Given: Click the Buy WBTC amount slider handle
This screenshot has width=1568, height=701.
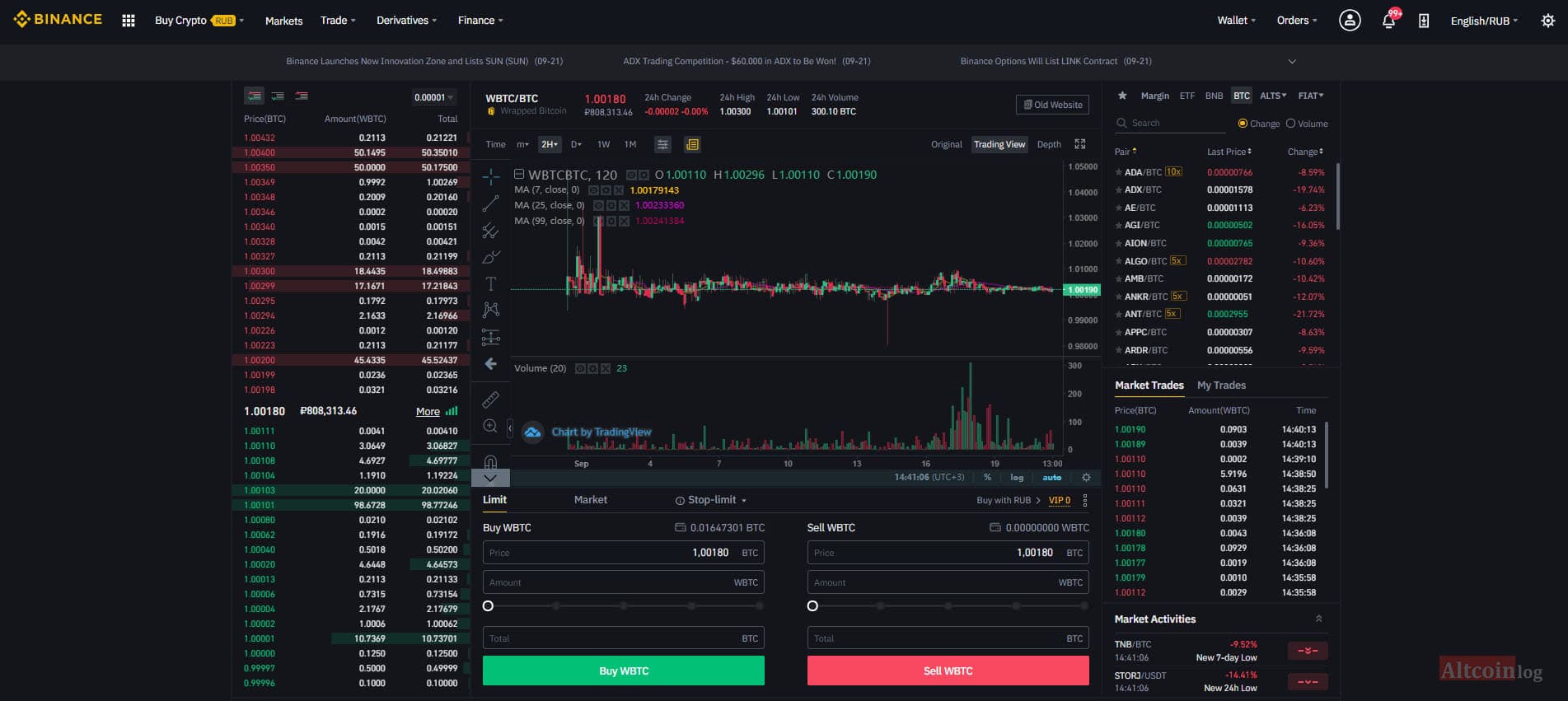Looking at the screenshot, I should (488, 606).
